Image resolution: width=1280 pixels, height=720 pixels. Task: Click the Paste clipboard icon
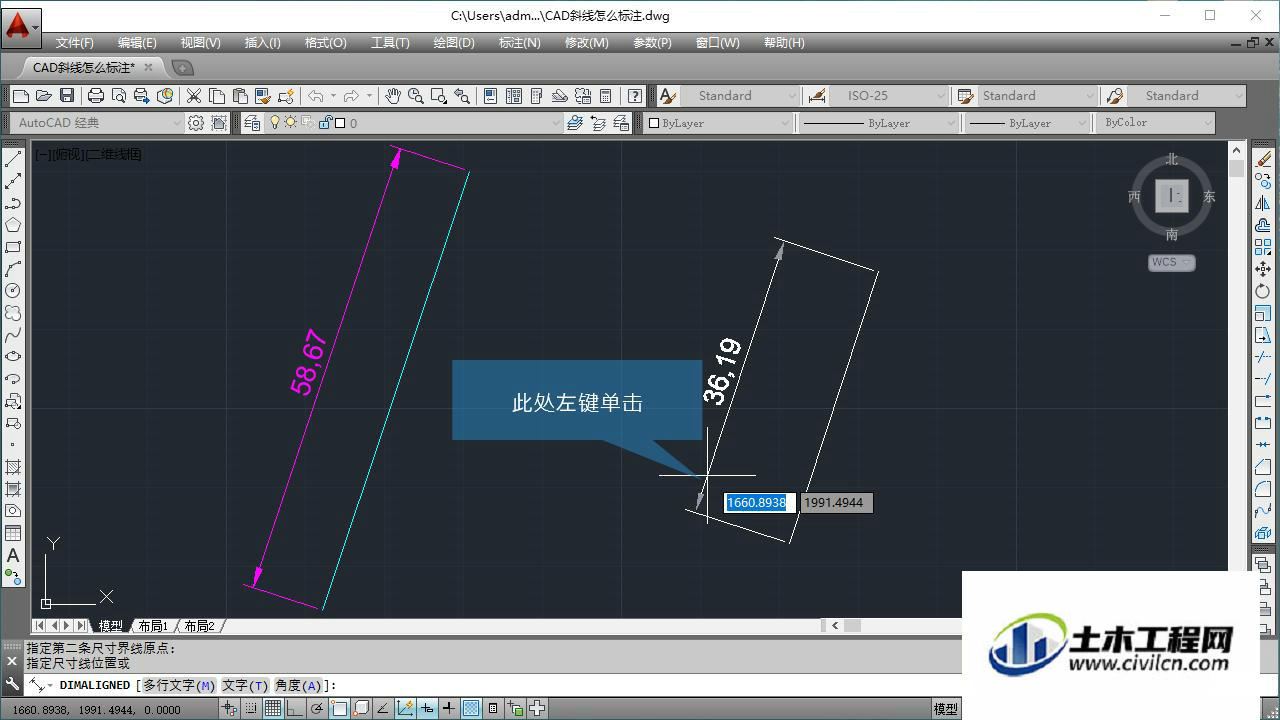click(x=240, y=96)
